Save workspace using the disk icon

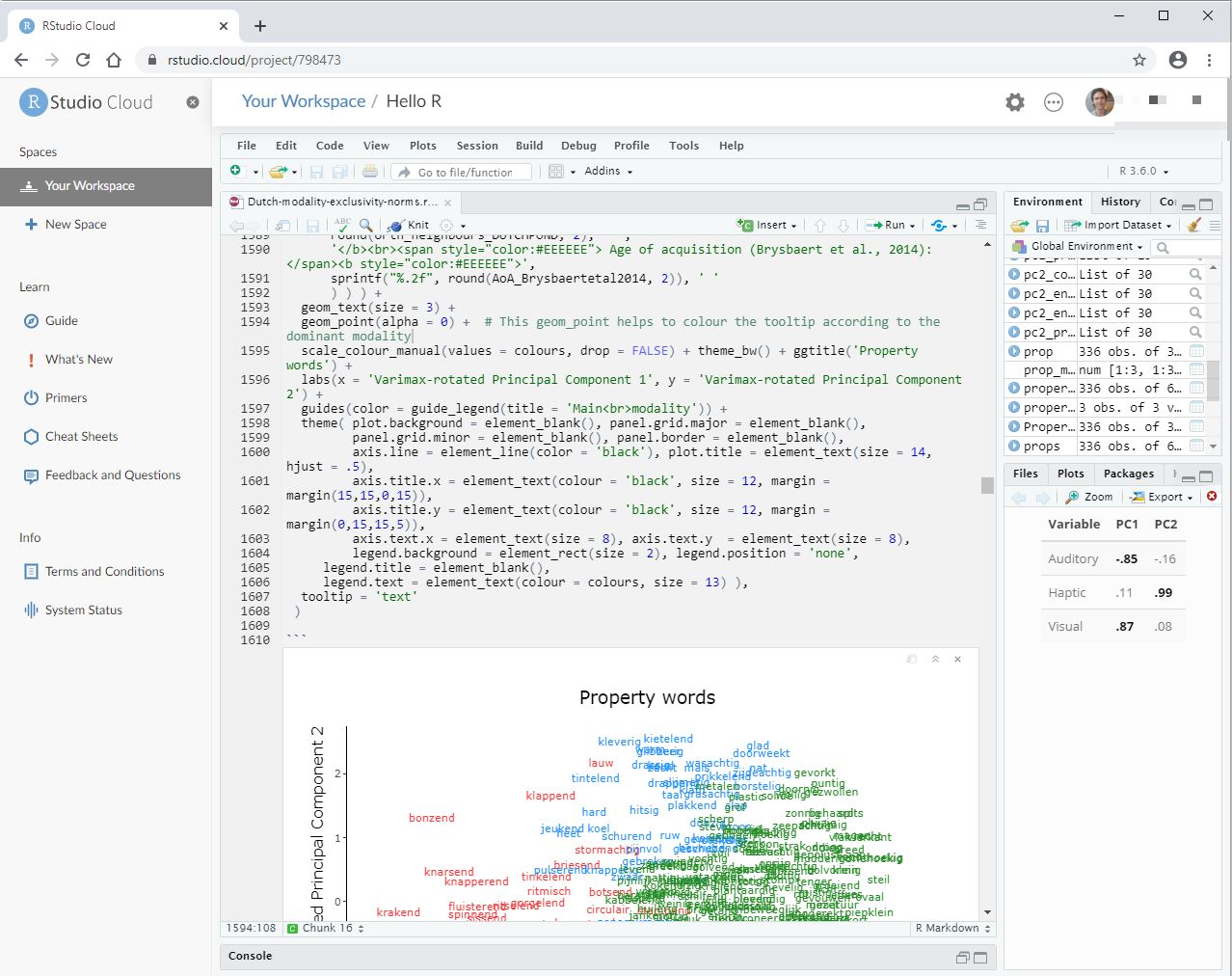pyautogui.click(x=1041, y=225)
